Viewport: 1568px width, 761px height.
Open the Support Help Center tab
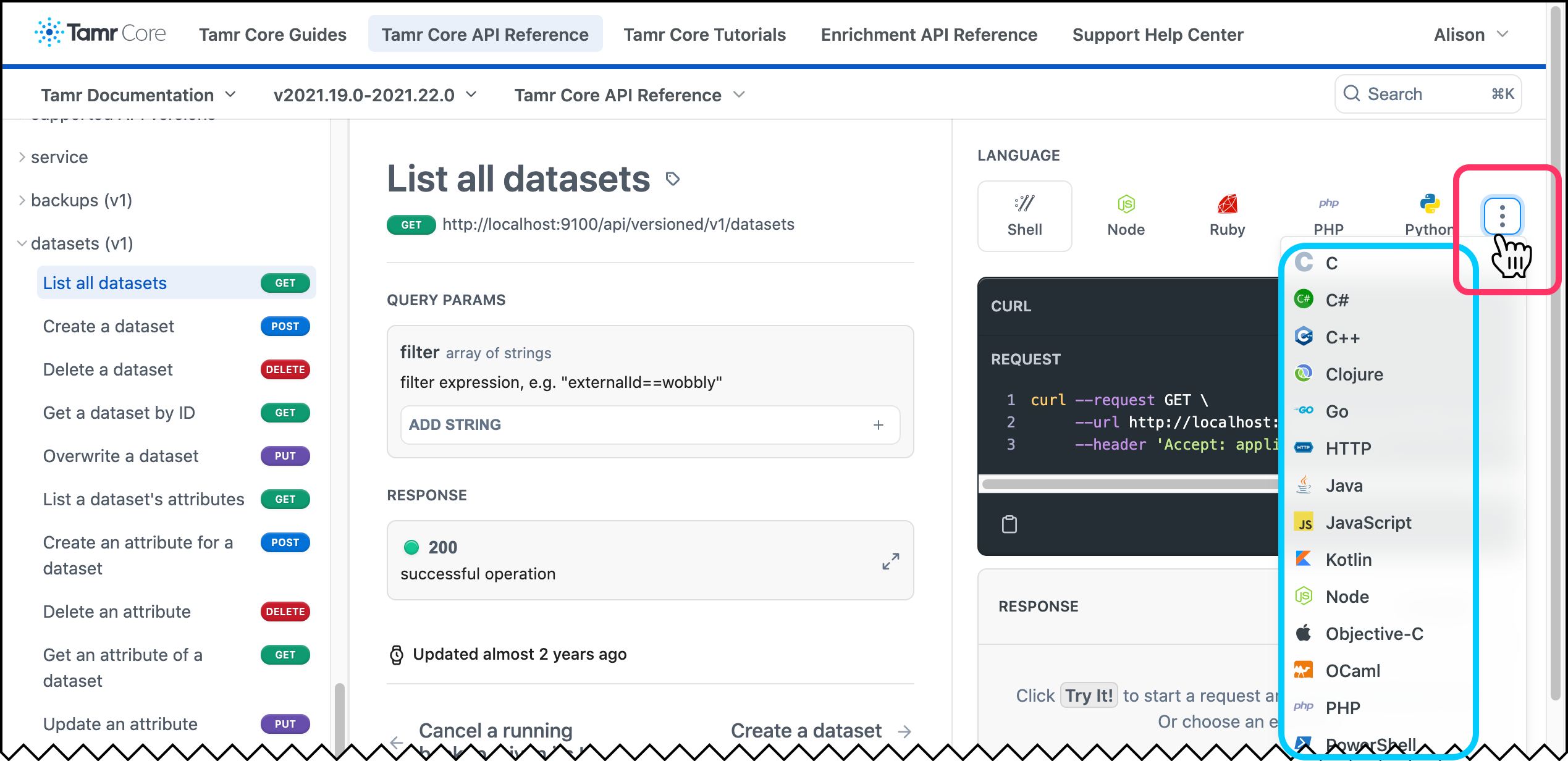(x=1157, y=35)
